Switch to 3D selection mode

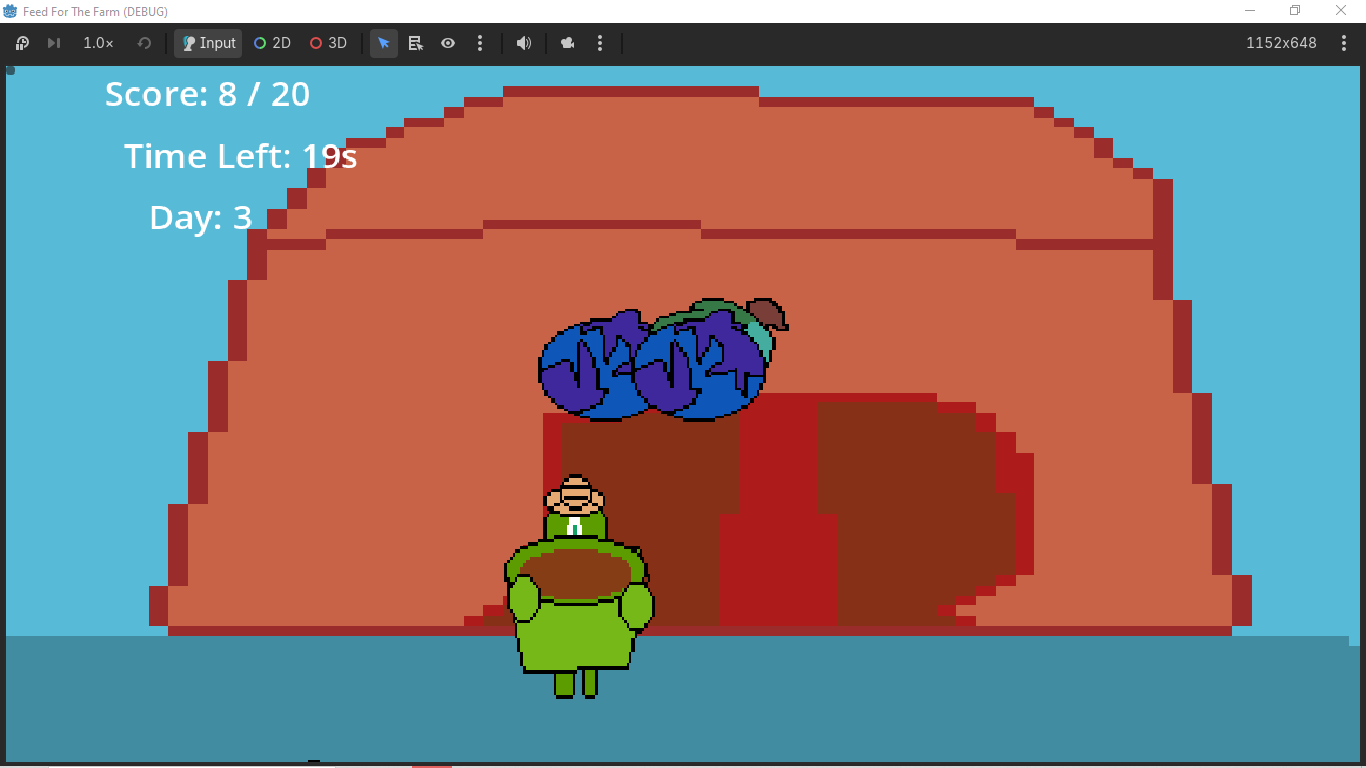pyautogui.click(x=328, y=43)
